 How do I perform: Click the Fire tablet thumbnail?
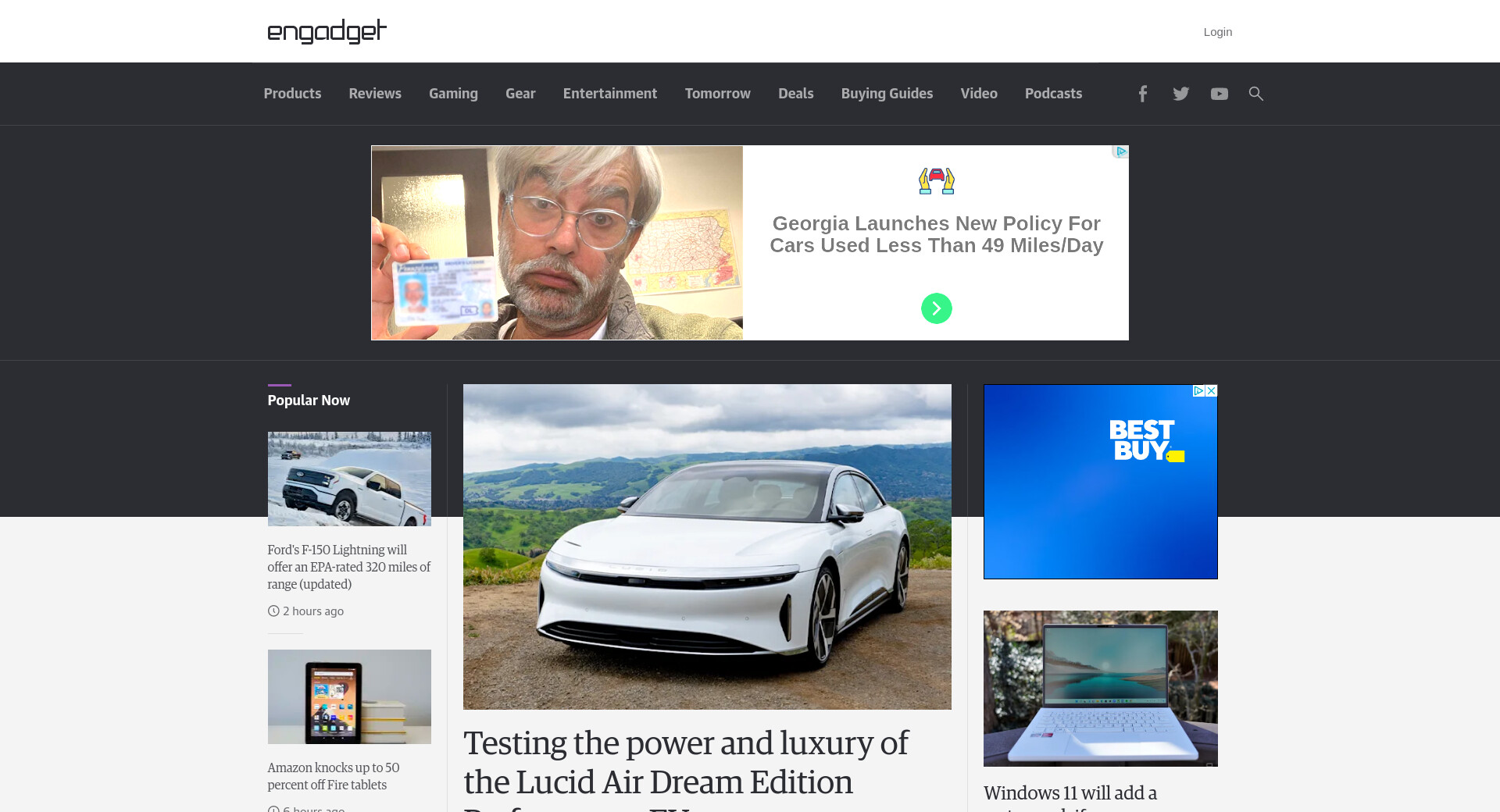tap(349, 696)
